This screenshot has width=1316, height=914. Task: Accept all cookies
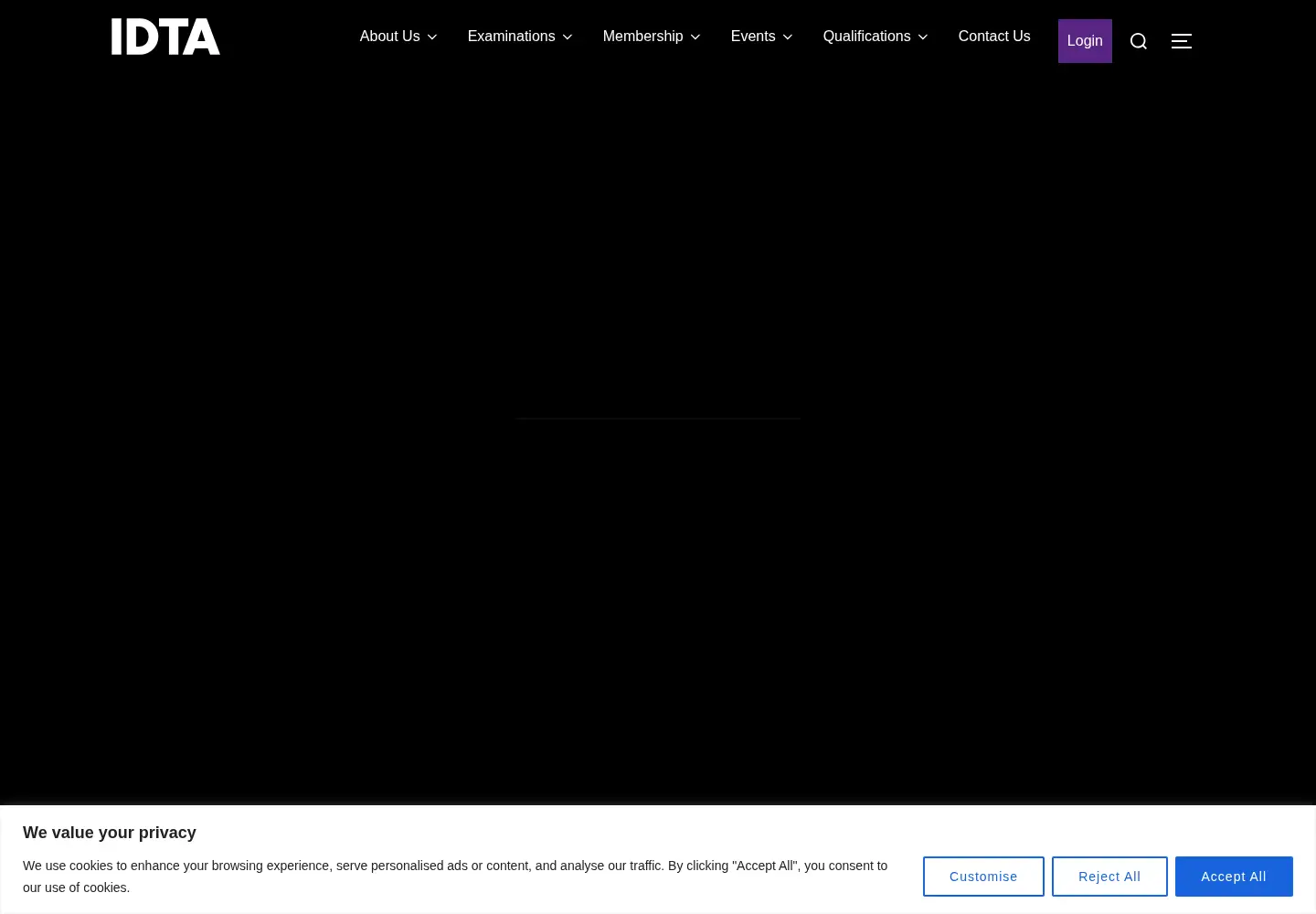tap(1234, 877)
